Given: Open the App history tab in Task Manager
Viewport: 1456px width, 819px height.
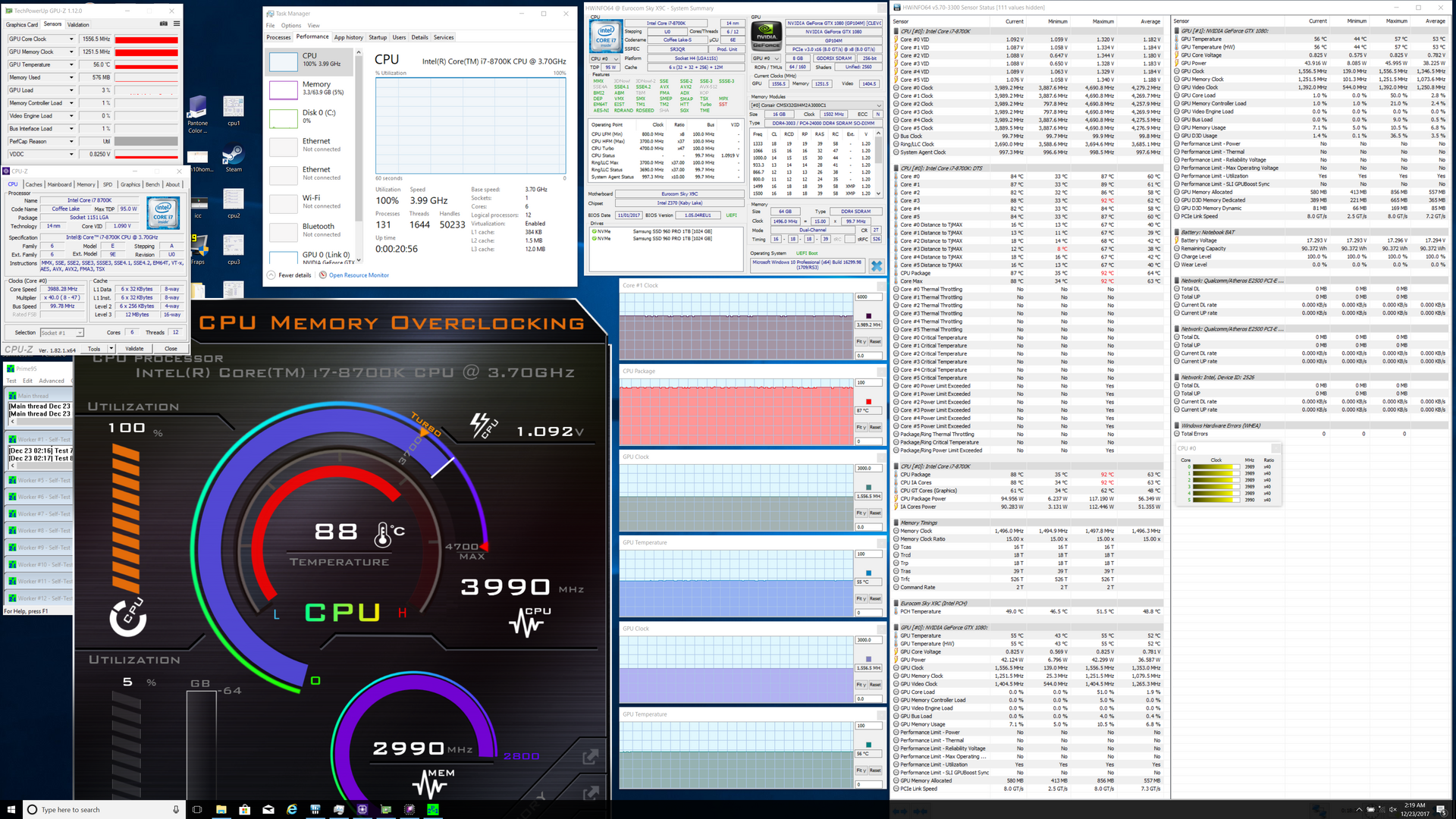Looking at the screenshot, I should click(349, 37).
